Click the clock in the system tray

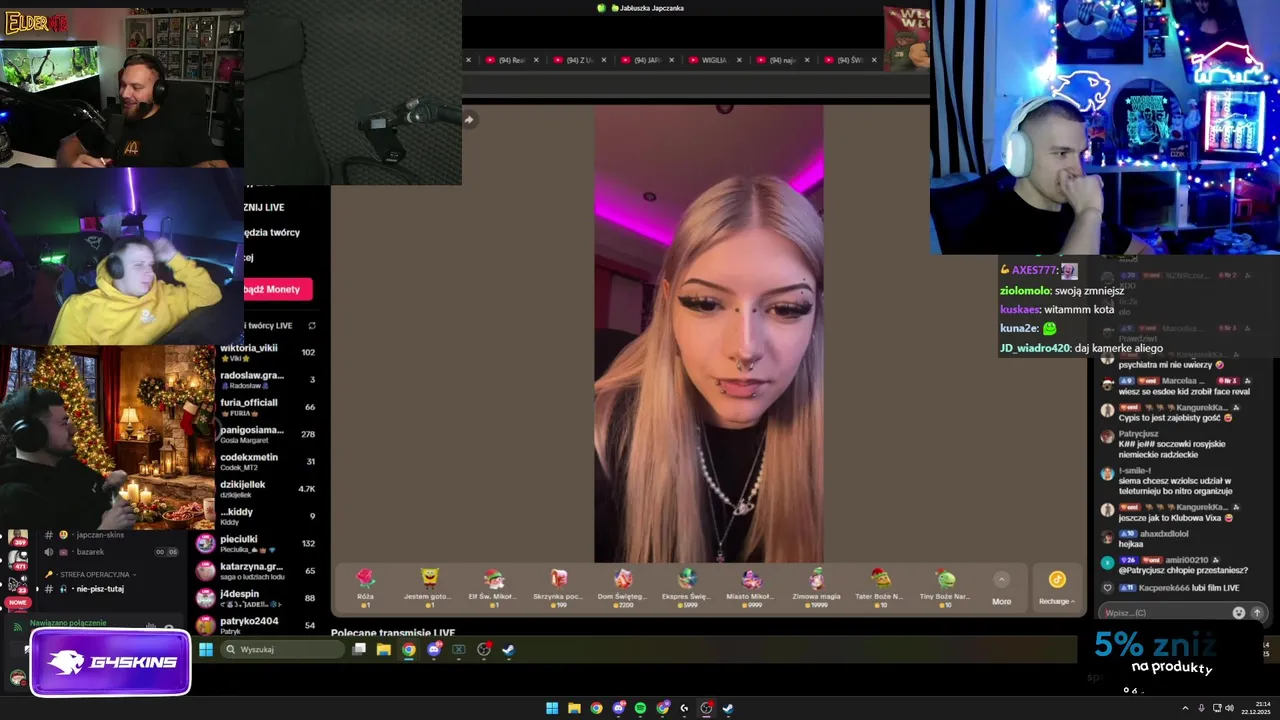(1258, 708)
